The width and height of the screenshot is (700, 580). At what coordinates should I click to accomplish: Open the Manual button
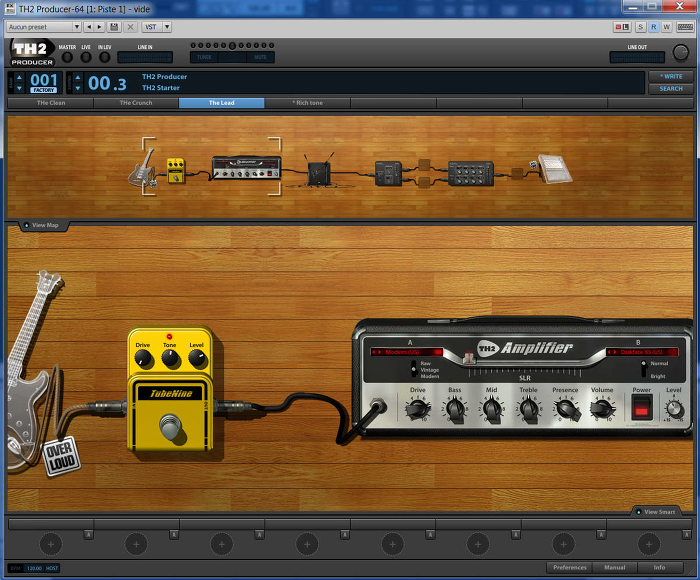coord(615,567)
